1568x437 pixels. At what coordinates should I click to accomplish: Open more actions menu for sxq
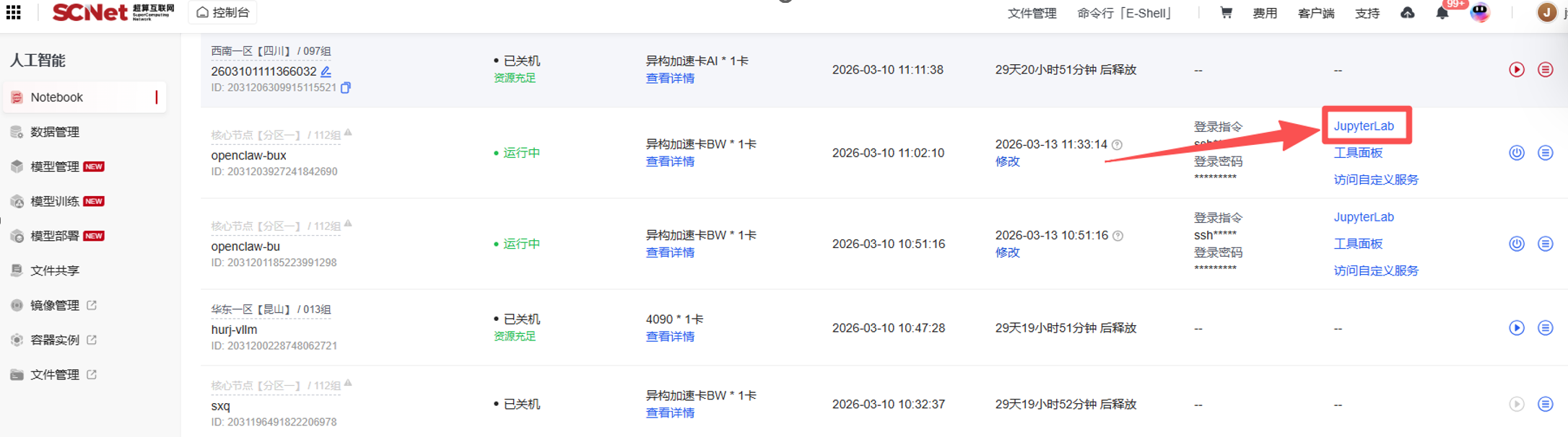click(x=1545, y=405)
